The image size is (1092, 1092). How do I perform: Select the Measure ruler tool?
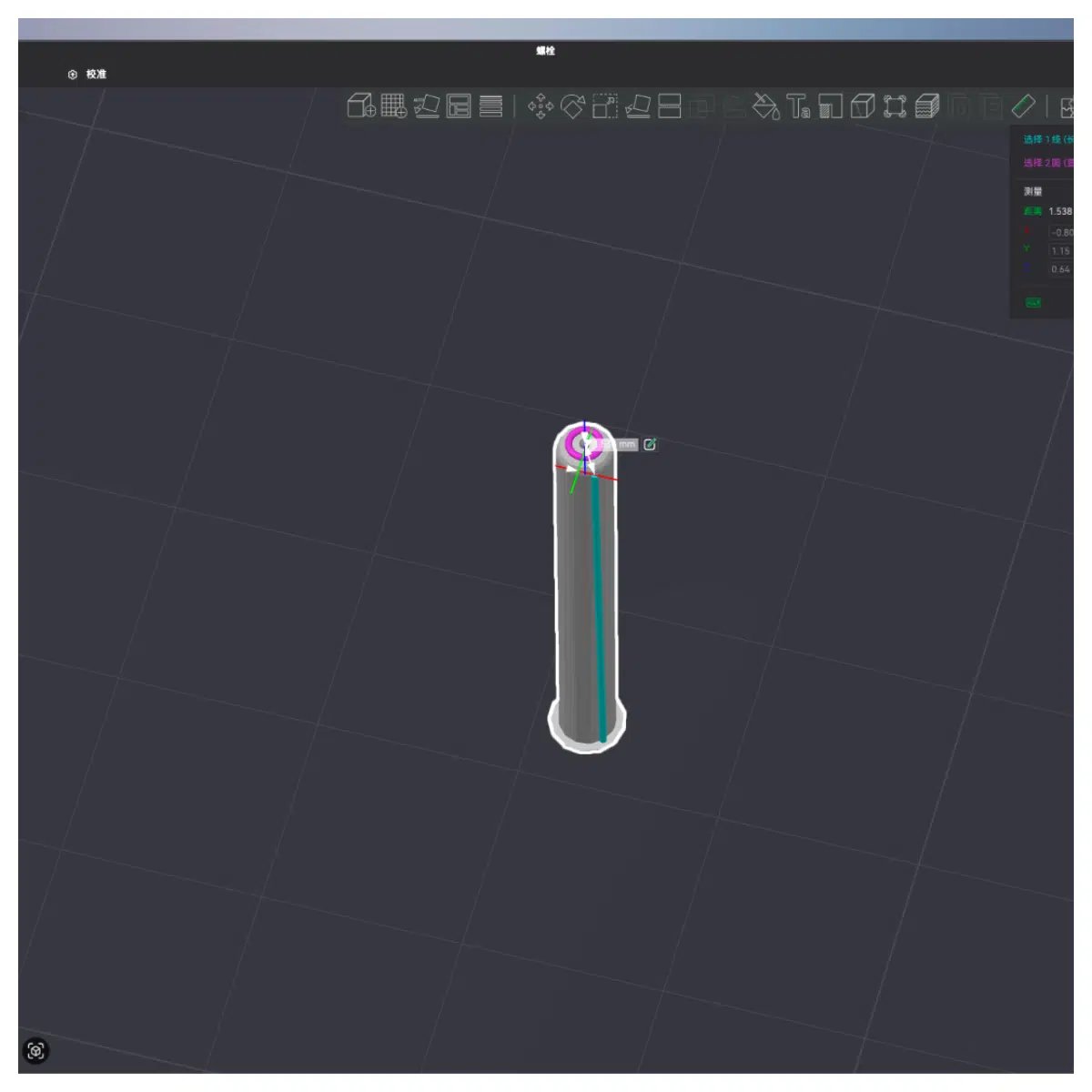click(x=1024, y=106)
